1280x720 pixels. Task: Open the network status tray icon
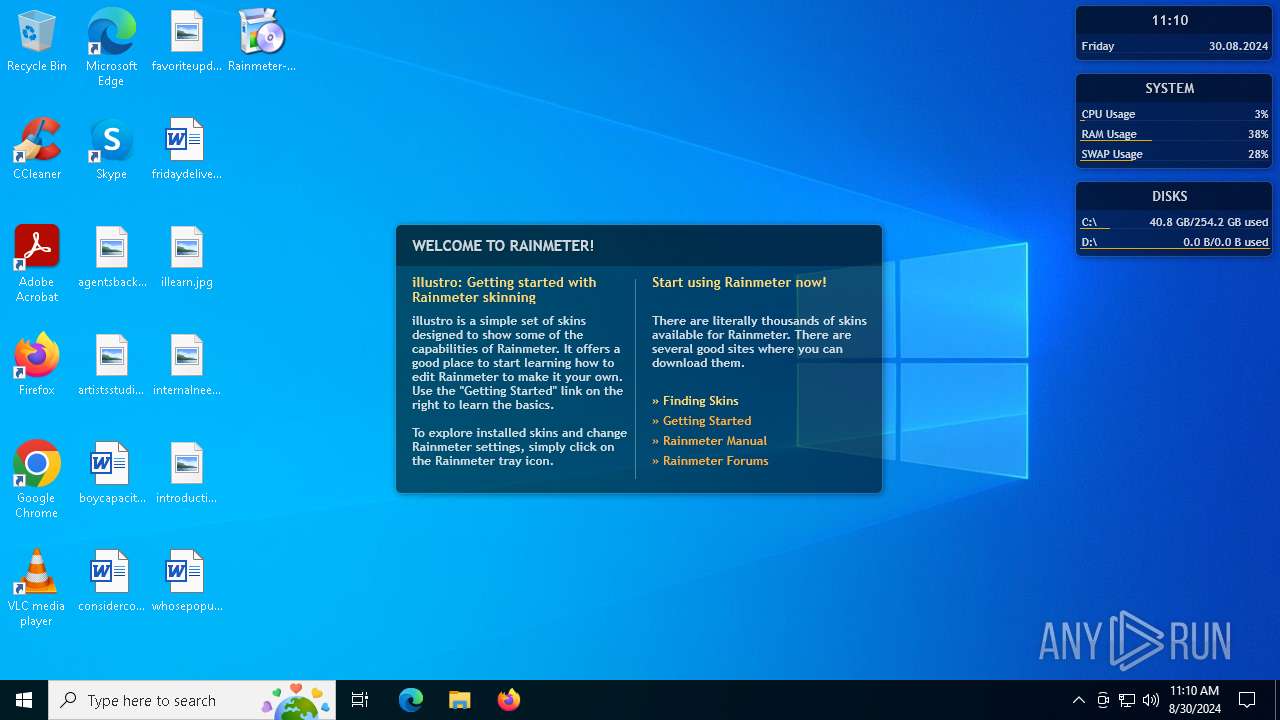pyautogui.click(x=1127, y=700)
